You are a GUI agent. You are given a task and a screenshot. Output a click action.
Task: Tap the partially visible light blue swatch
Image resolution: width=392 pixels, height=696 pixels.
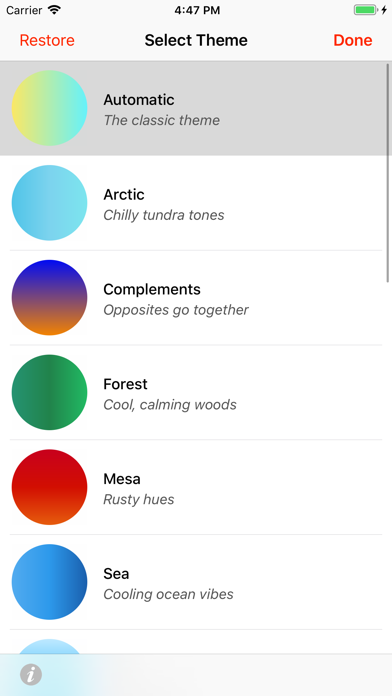[49, 646]
